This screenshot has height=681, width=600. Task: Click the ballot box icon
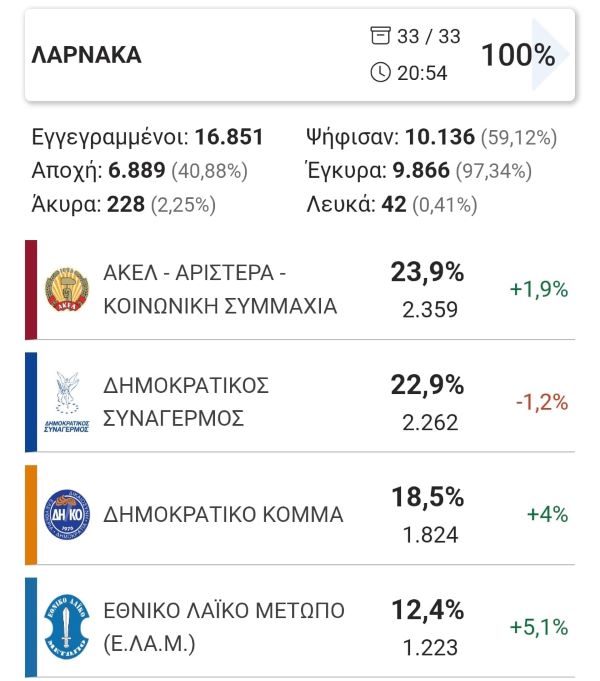coord(380,36)
